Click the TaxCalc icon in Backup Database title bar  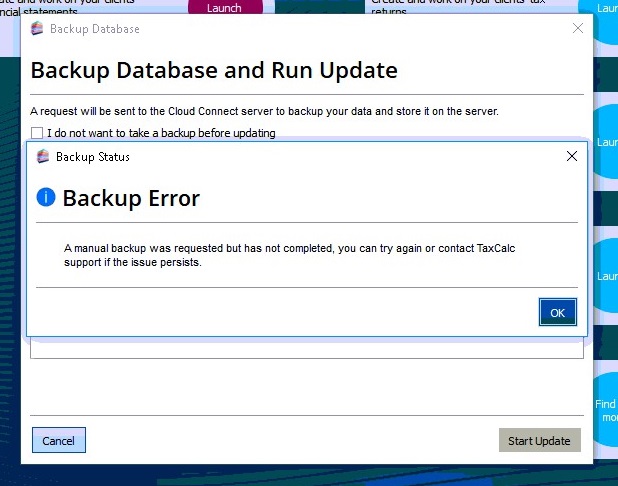click(38, 29)
